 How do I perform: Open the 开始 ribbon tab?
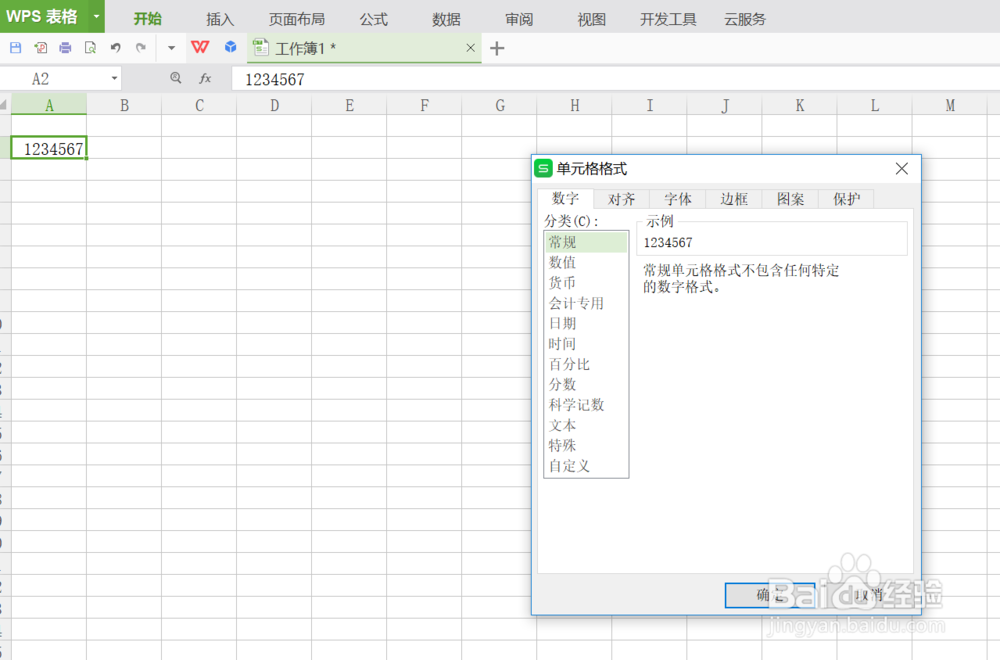point(147,19)
